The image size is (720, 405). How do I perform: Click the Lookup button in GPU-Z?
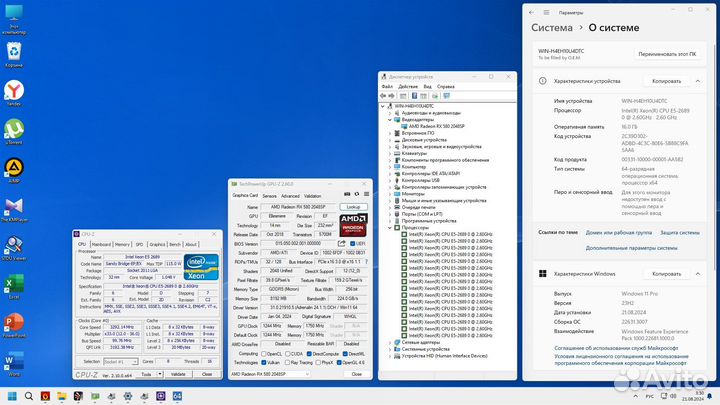tap(354, 207)
